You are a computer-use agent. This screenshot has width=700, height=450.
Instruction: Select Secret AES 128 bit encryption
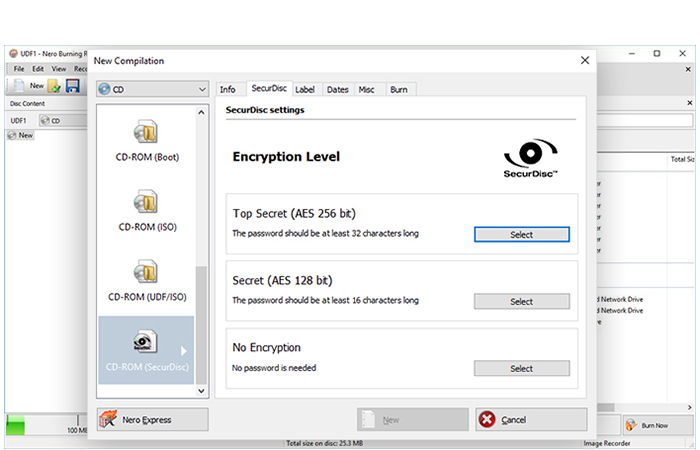521,301
